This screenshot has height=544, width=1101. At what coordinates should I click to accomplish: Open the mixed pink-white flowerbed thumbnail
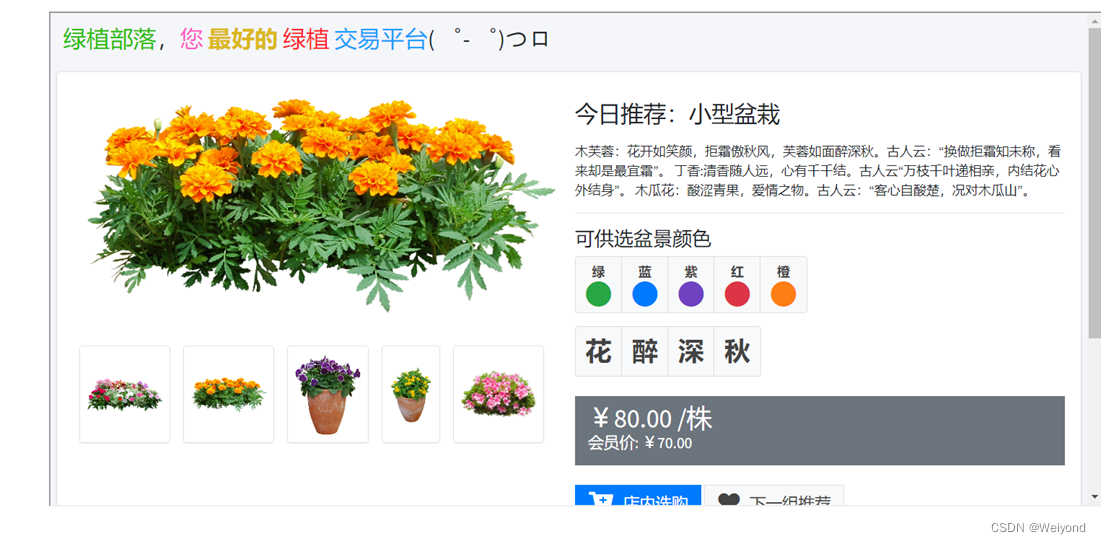(125, 394)
